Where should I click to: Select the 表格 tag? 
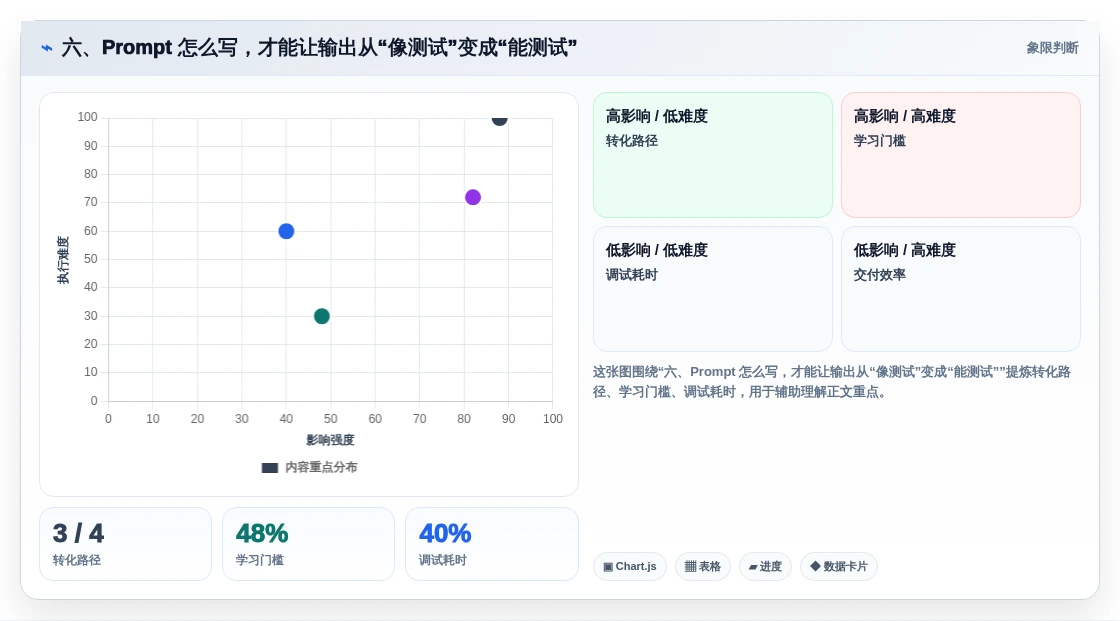pyautogui.click(x=703, y=567)
